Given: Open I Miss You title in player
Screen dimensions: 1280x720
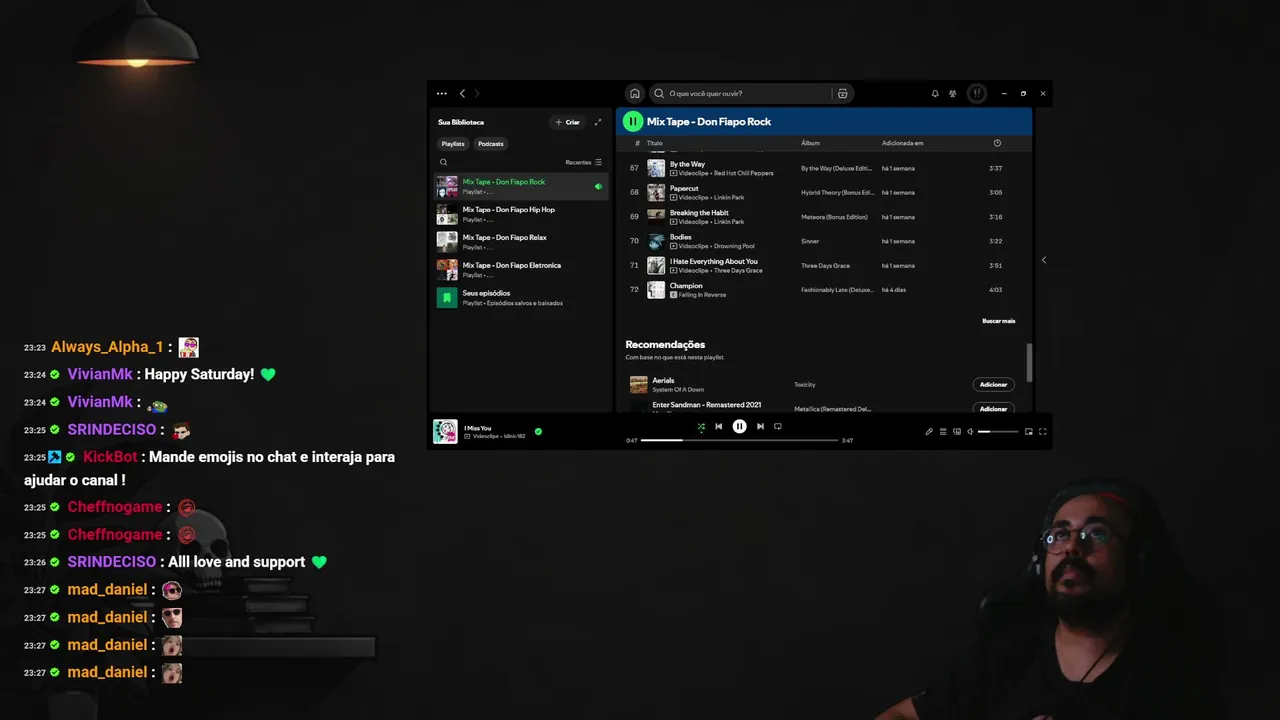Looking at the screenshot, I should [x=478, y=428].
